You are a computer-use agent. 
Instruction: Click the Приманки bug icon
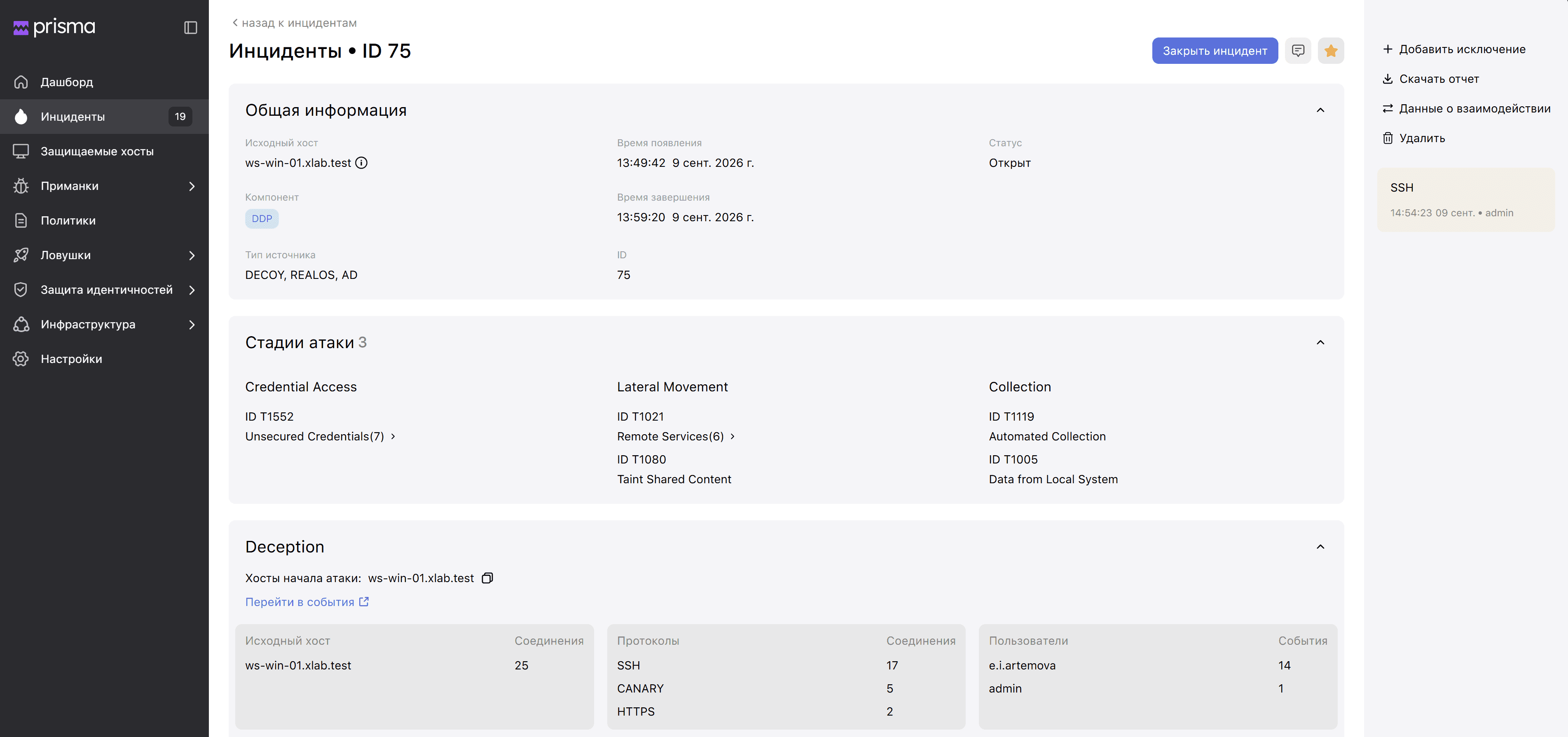21,186
